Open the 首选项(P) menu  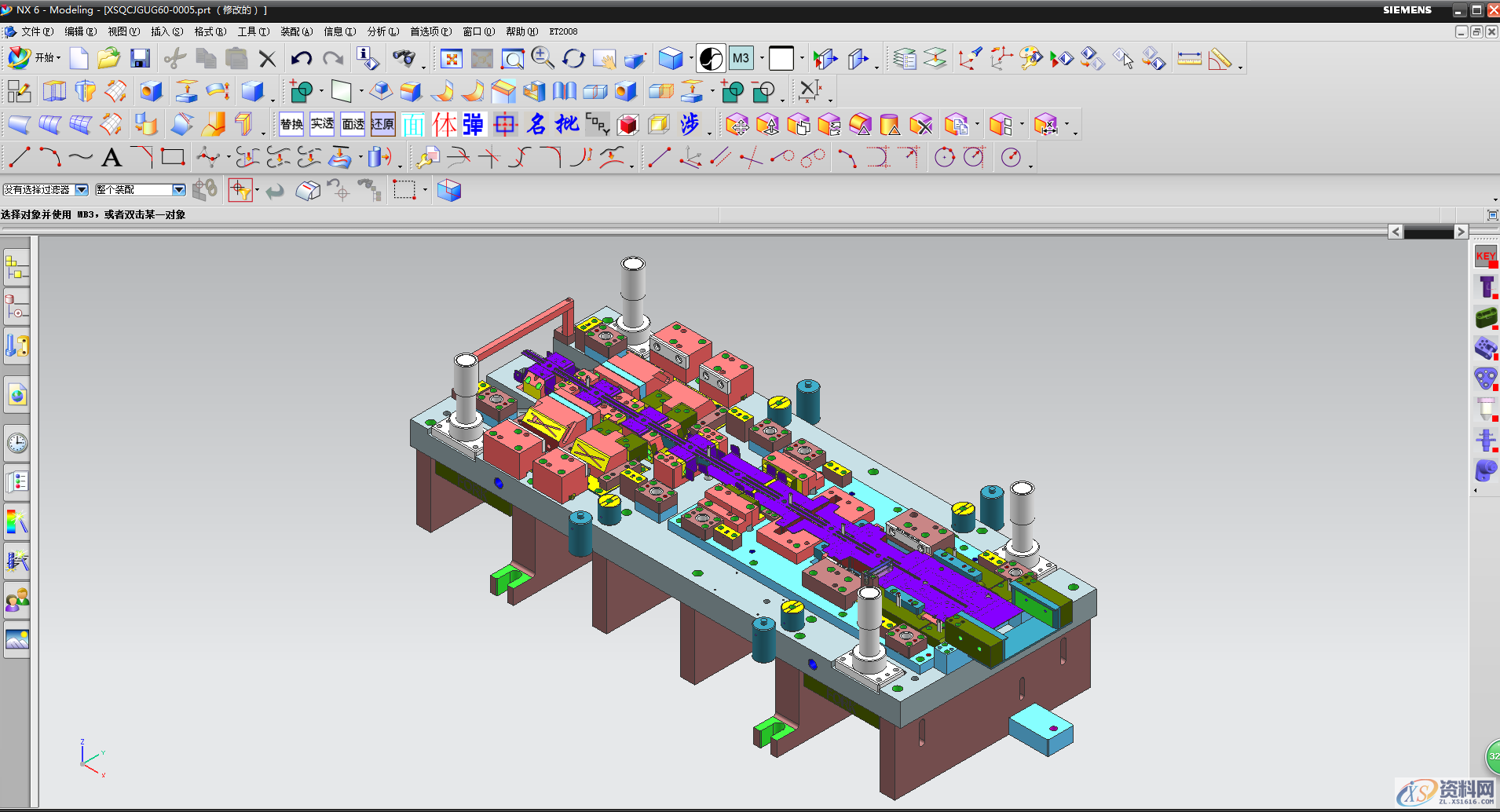[x=430, y=31]
